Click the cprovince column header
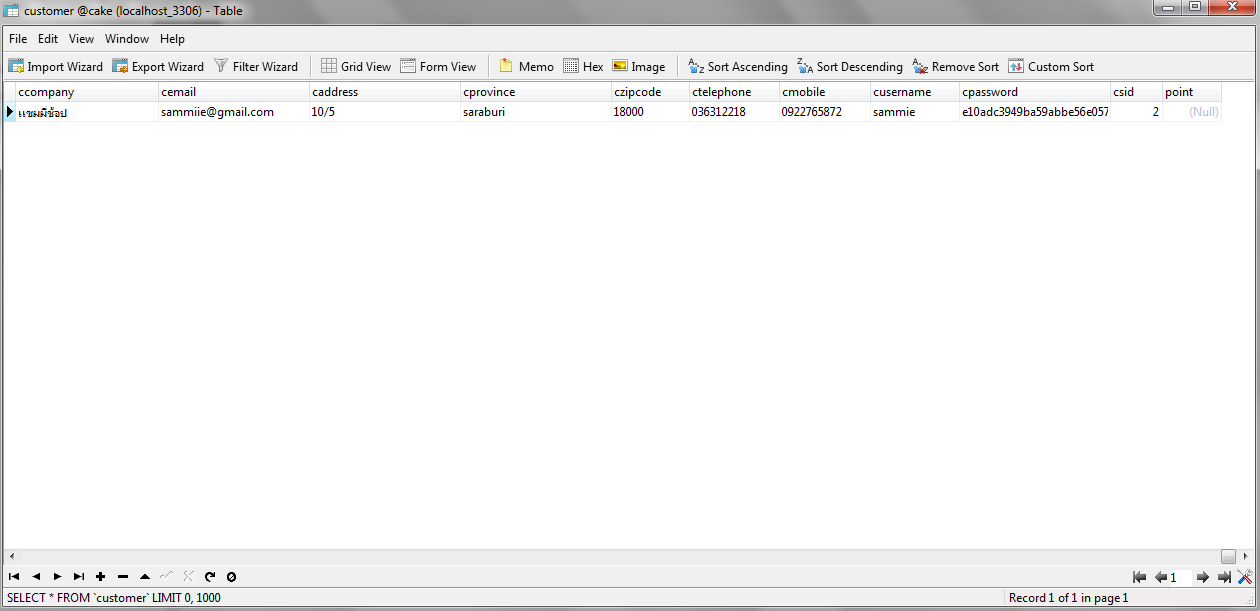The image size is (1260, 611). [536, 92]
